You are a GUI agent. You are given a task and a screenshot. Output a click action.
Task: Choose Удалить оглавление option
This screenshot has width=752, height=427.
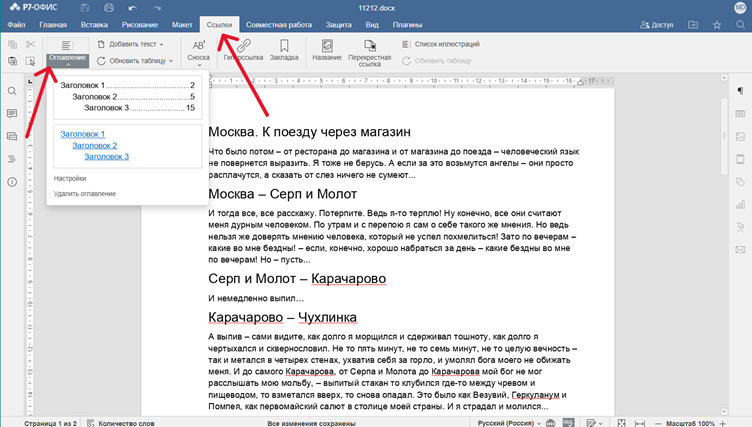pos(84,193)
